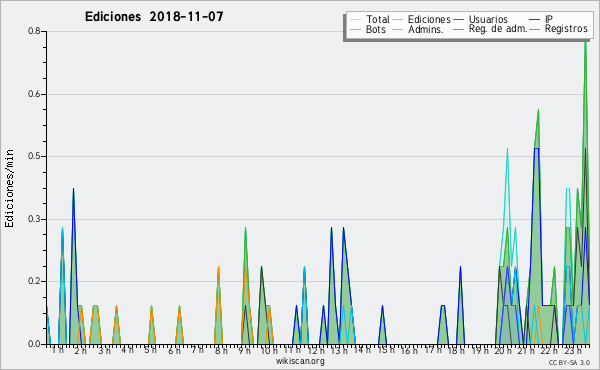Viewport: 600px width, 370px height.
Task: Click the 0.6 y-axis value
Action: (x=34, y=94)
